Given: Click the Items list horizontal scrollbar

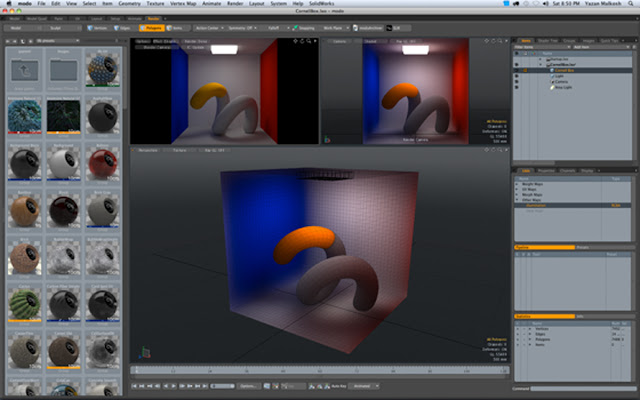Looking at the screenshot, I should pyautogui.click(x=533, y=162).
